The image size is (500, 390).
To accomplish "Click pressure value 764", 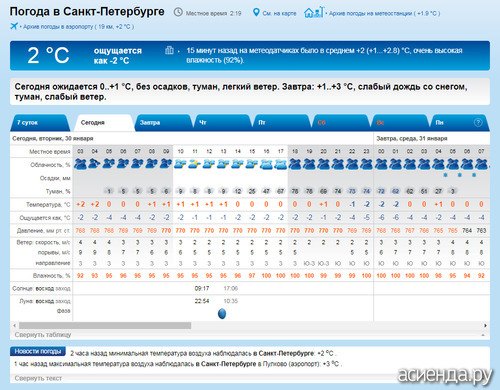I will click(x=467, y=230).
